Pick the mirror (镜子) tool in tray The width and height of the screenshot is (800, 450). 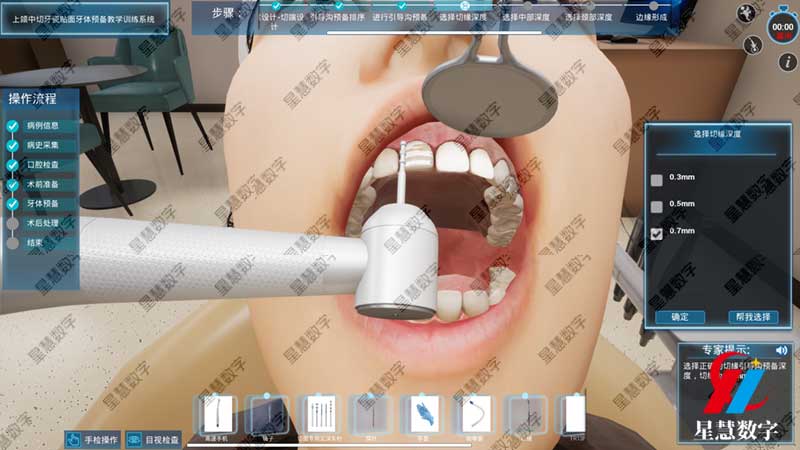click(267, 414)
